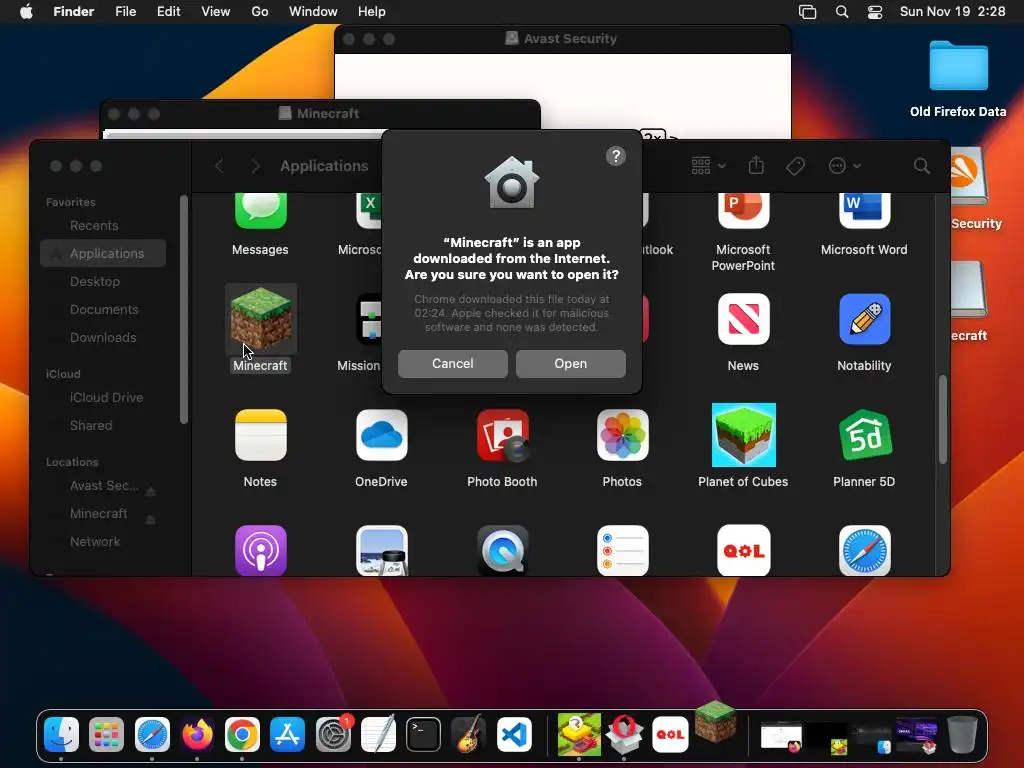Click the Share icon in Finder toolbar
The height and width of the screenshot is (768, 1024).
point(756,165)
